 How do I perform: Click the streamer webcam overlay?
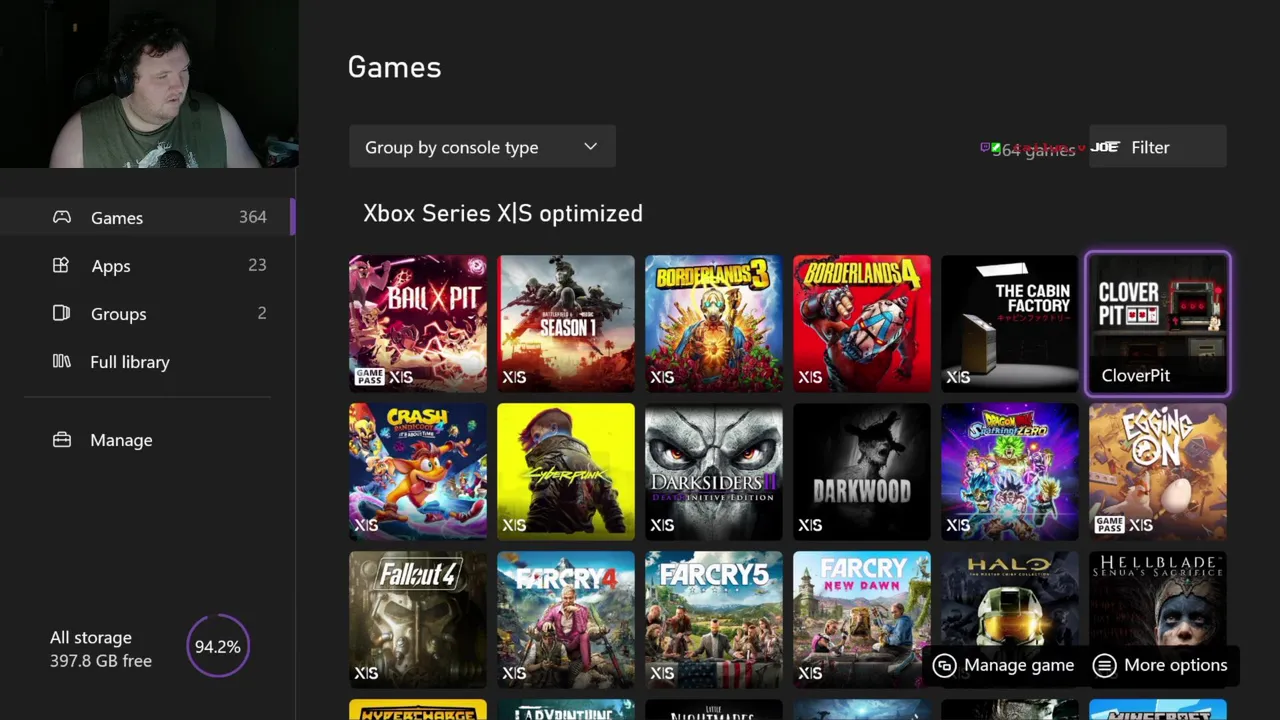[x=149, y=84]
